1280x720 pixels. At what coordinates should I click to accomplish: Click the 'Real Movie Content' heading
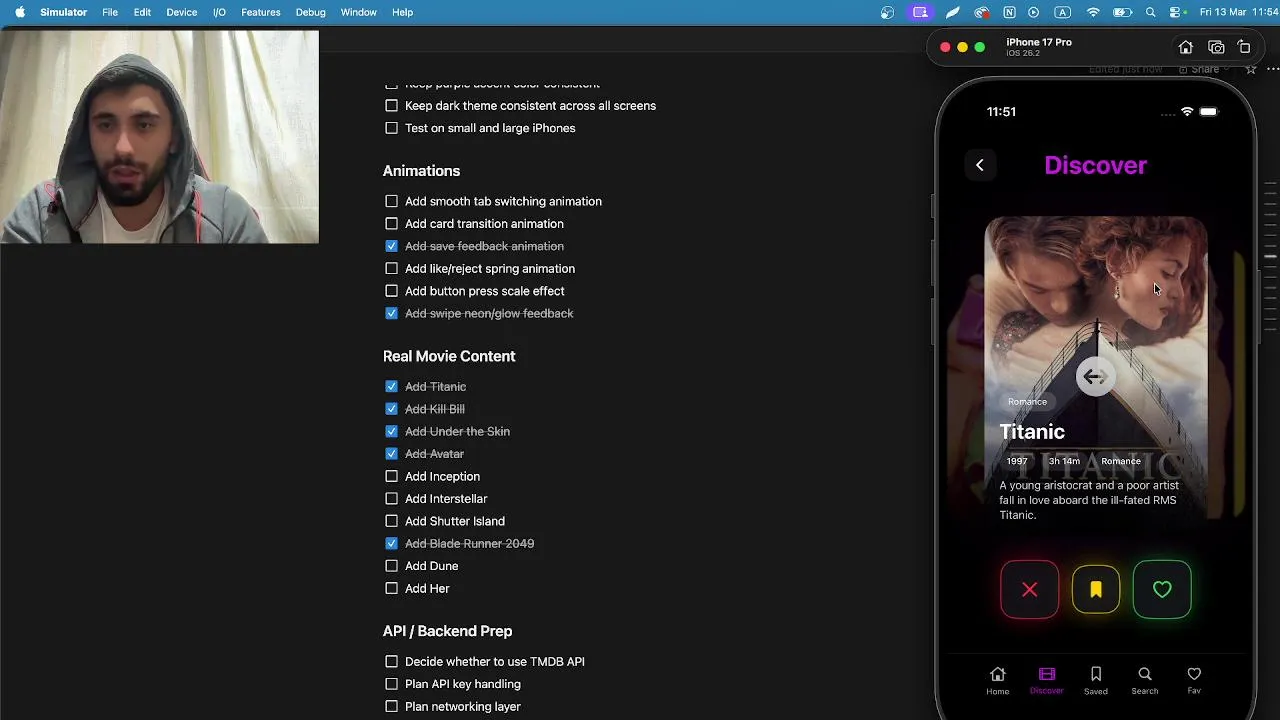coord(449,356)
